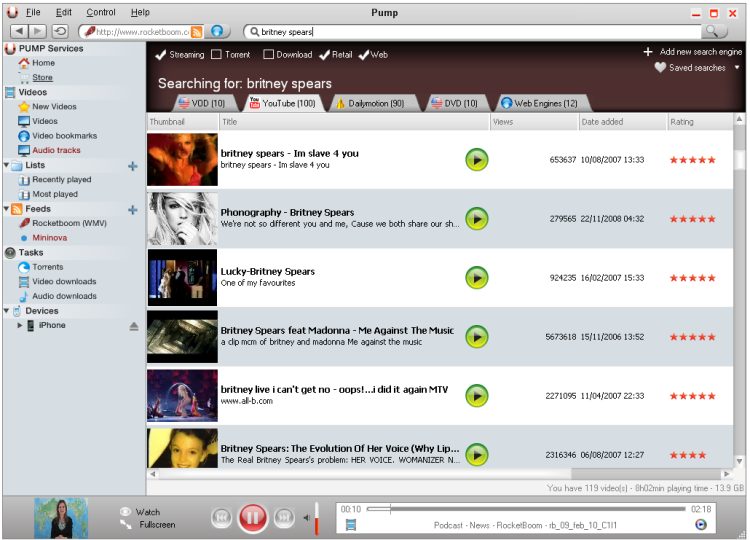Viewport: 750px width, 540px height.
Task: Adjust the red volume slider
Action: 316,518
